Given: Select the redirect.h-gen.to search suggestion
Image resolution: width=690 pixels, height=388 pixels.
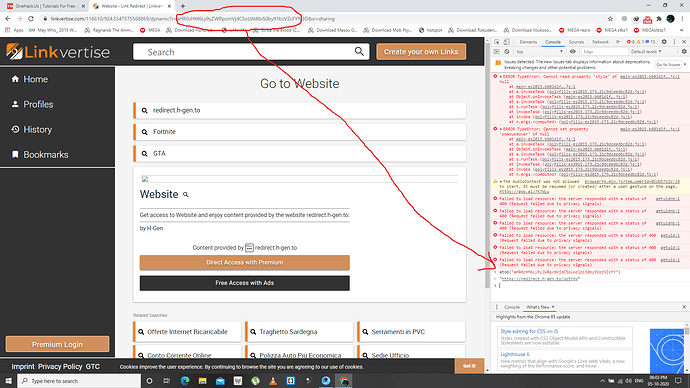Looking at the screenshot, I should (300, 110).
